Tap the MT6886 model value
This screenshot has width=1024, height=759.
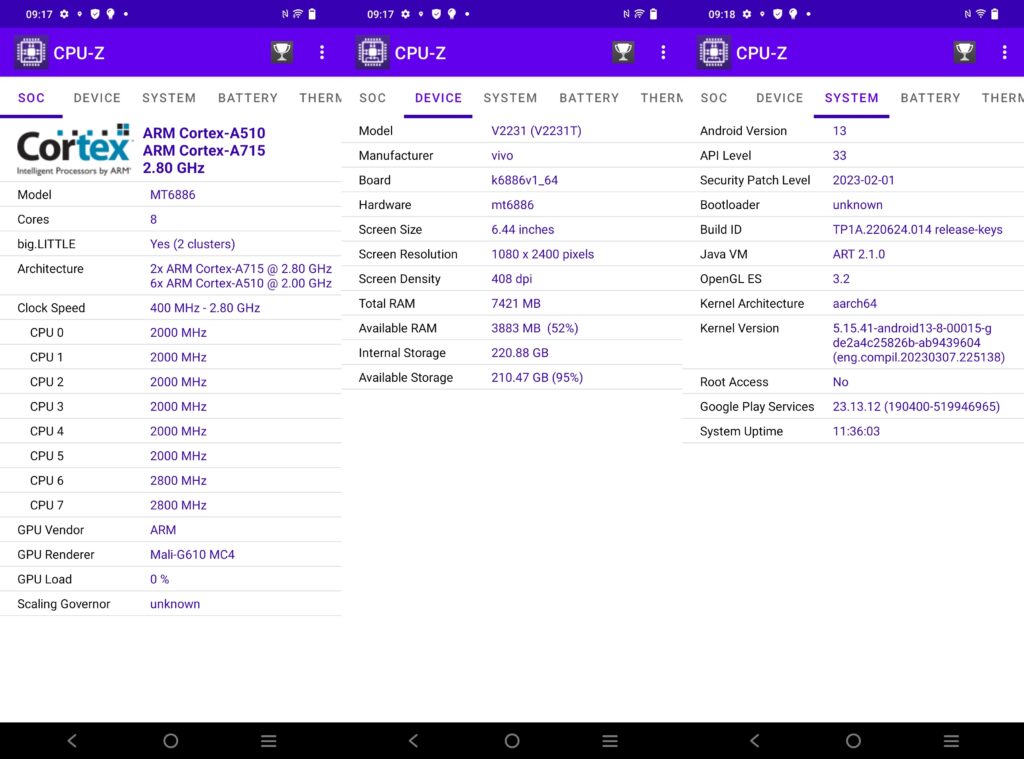pyautogui.click(x=172, y=195)
